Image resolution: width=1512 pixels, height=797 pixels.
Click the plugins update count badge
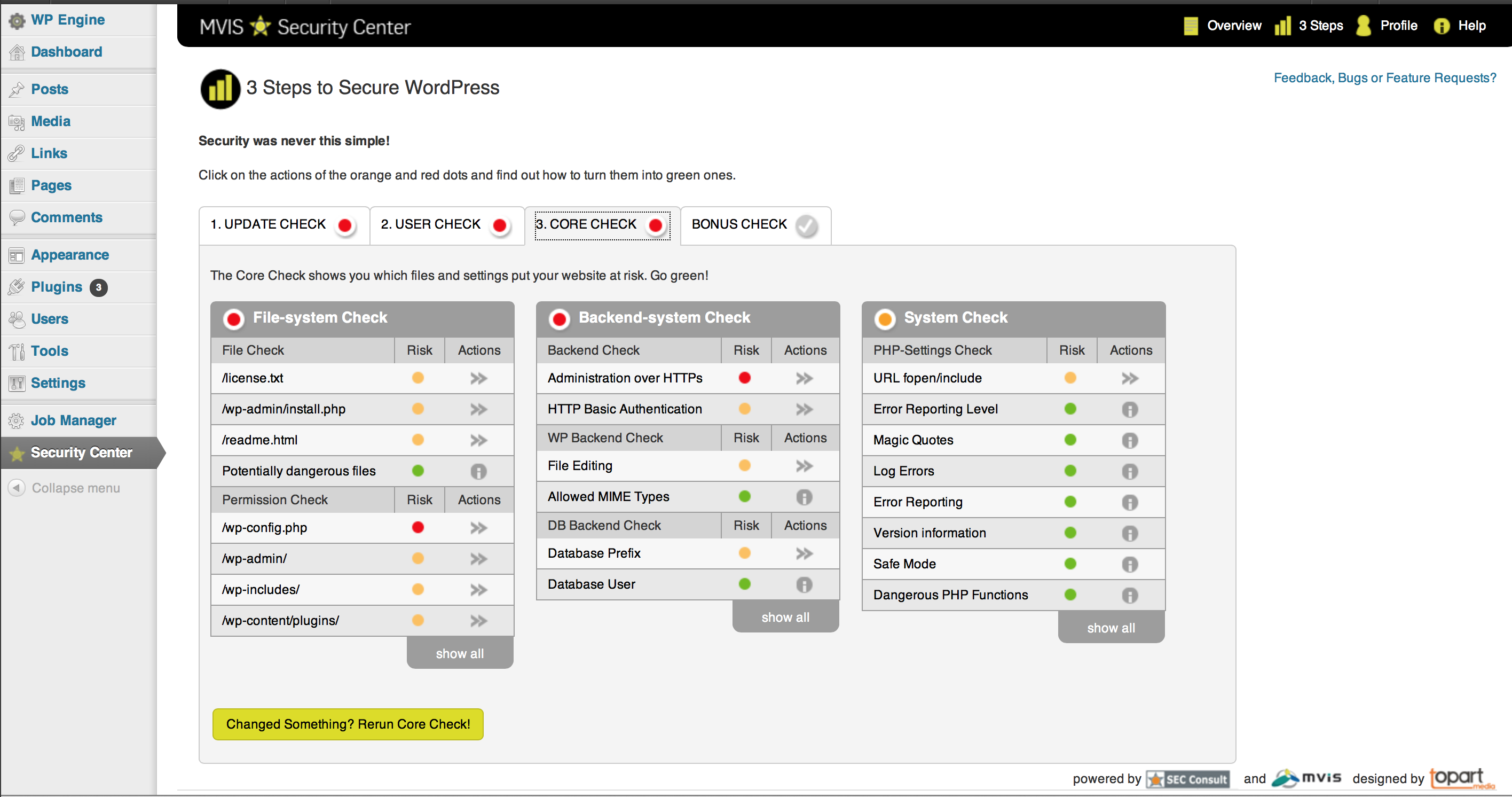pos(99,287)
